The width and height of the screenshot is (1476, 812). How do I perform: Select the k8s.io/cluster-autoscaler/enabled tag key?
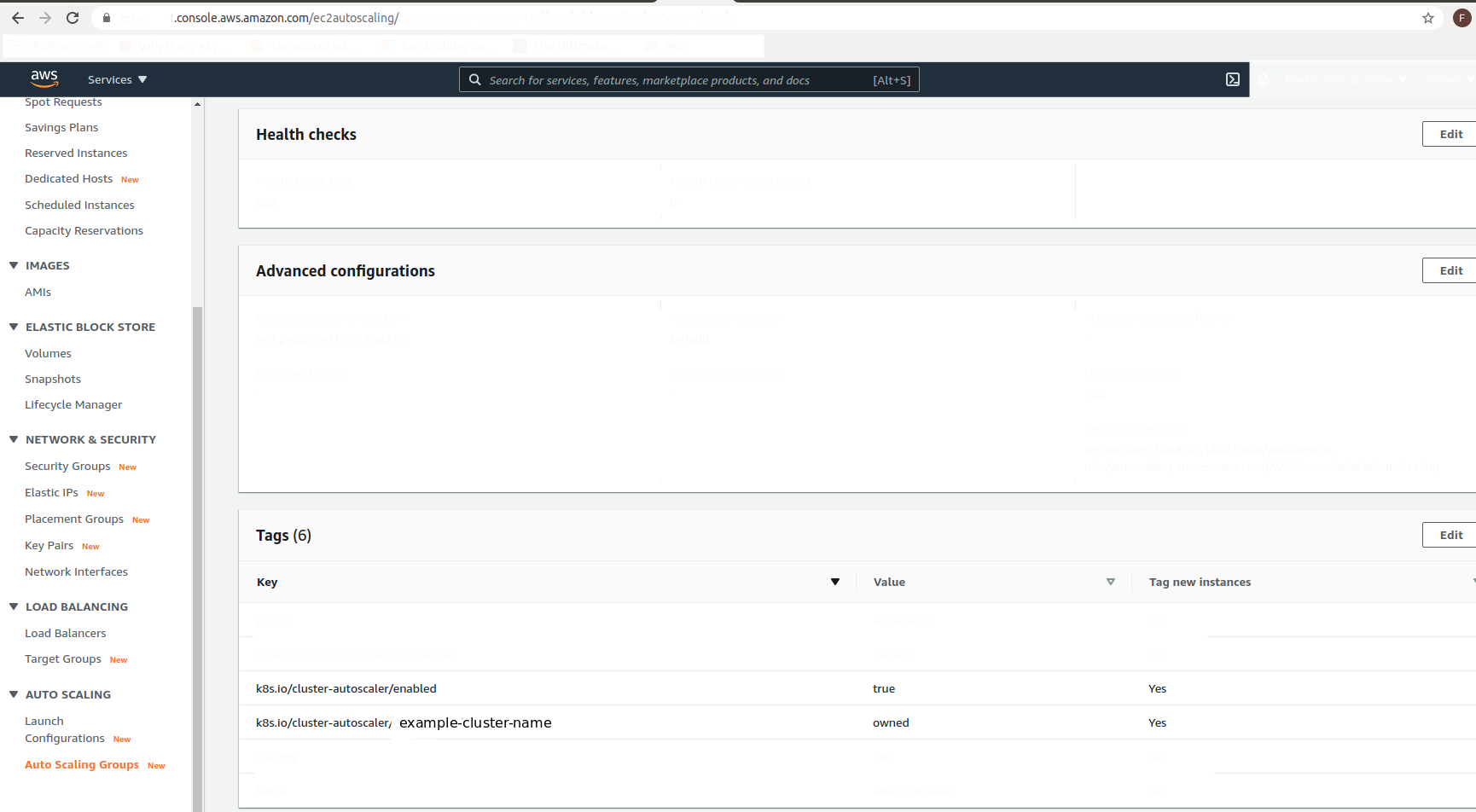pos(346,688)
